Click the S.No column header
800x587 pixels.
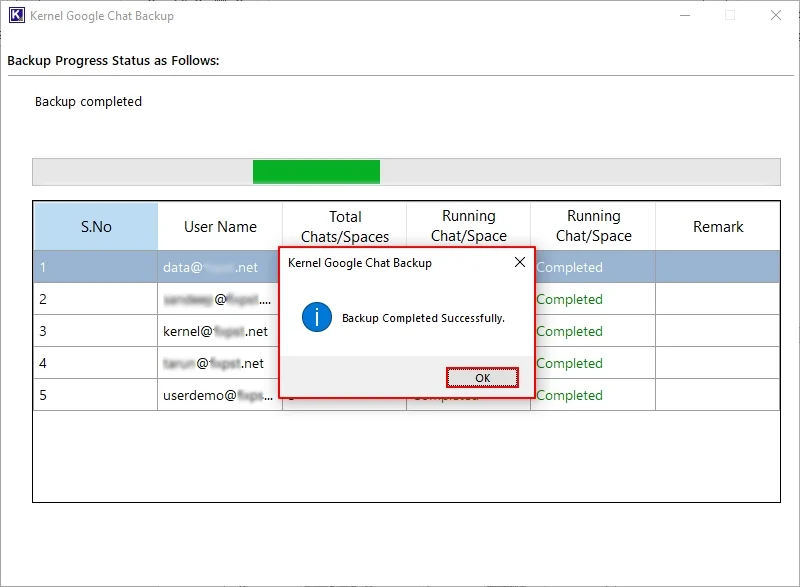tap(95, 227)
